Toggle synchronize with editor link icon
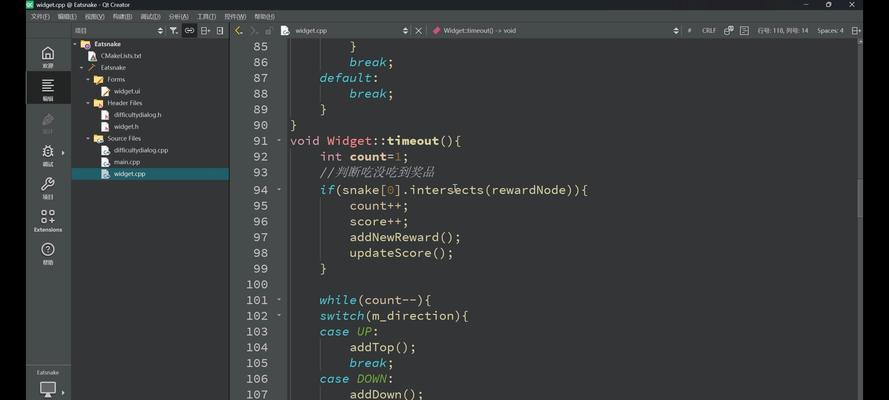Image resolution: width=889 pixels, height=400 pixels. (189, 31)
